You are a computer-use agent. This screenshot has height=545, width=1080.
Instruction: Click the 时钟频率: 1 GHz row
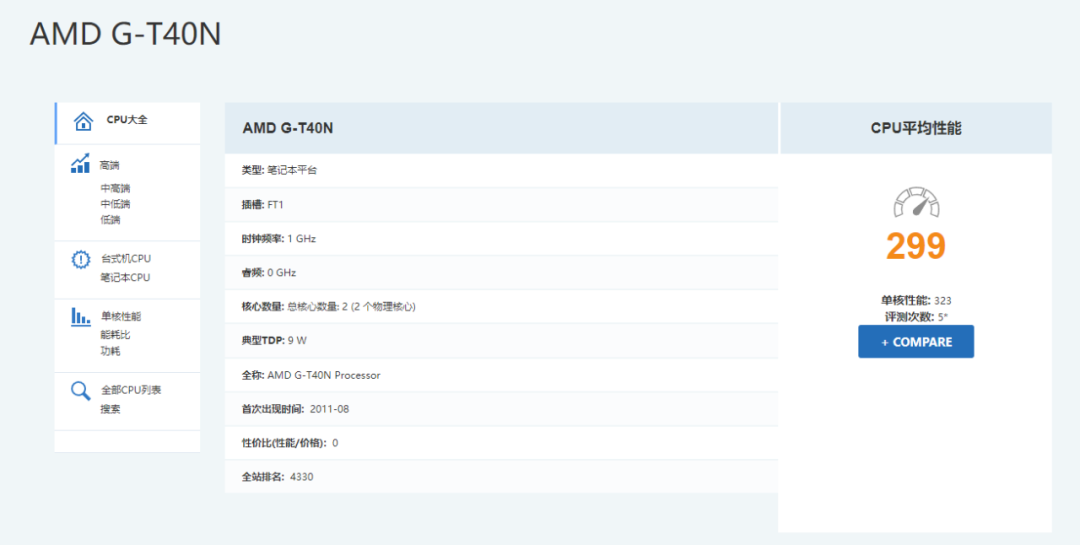(501, 238)
